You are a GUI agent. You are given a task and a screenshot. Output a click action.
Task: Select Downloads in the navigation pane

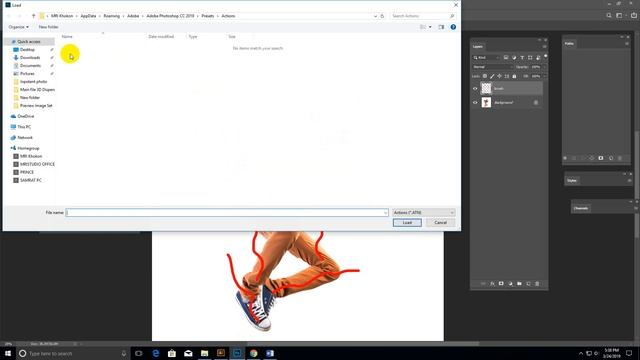(30, 58)
